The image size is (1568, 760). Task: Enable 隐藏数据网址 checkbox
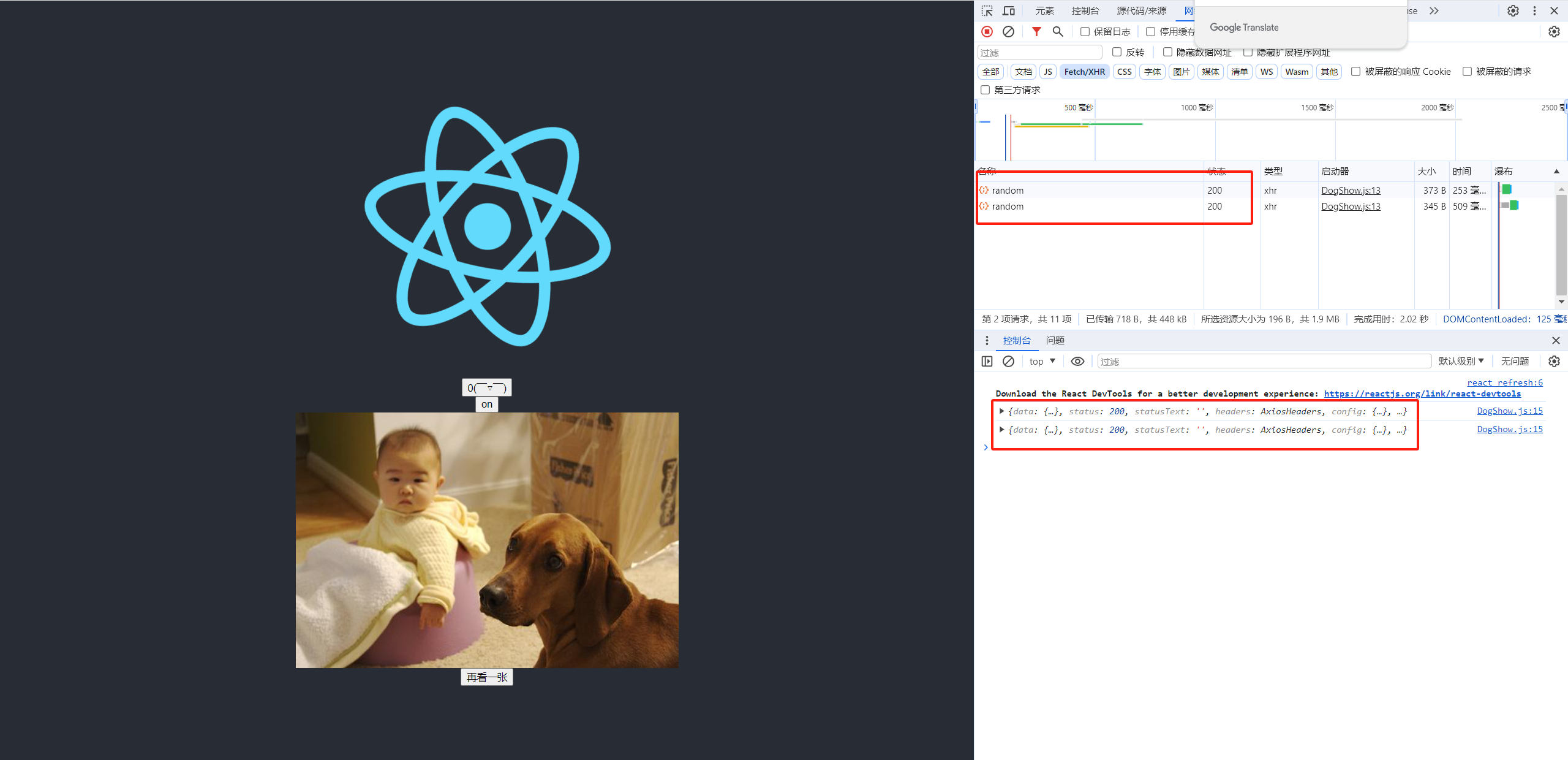1167,52
